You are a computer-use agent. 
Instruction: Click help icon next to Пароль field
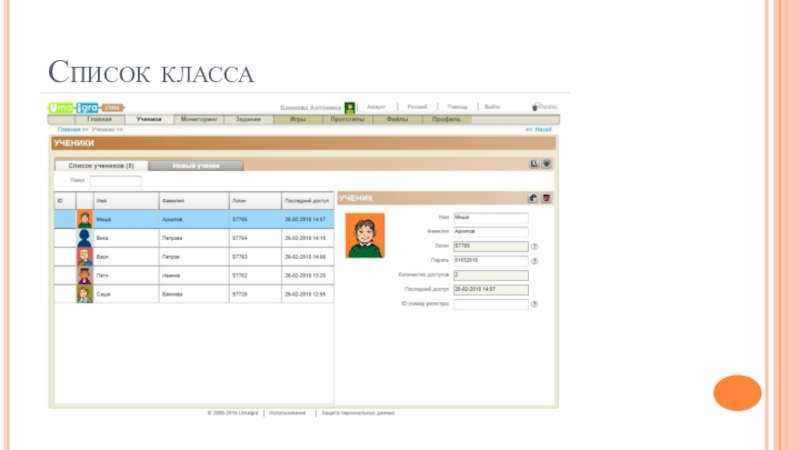tap(535, 261)
